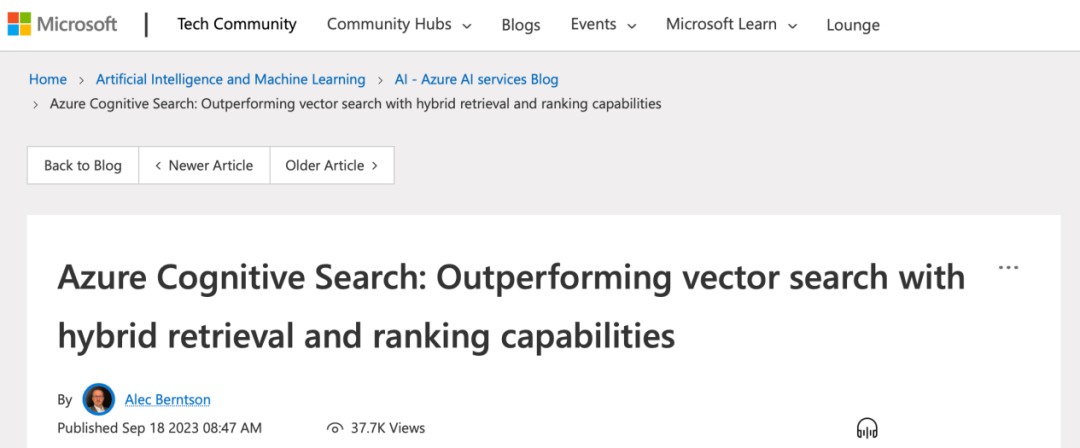1080x448 pixels.
Task: Go to the Newer Article
Action: click(x=204, y=165)
